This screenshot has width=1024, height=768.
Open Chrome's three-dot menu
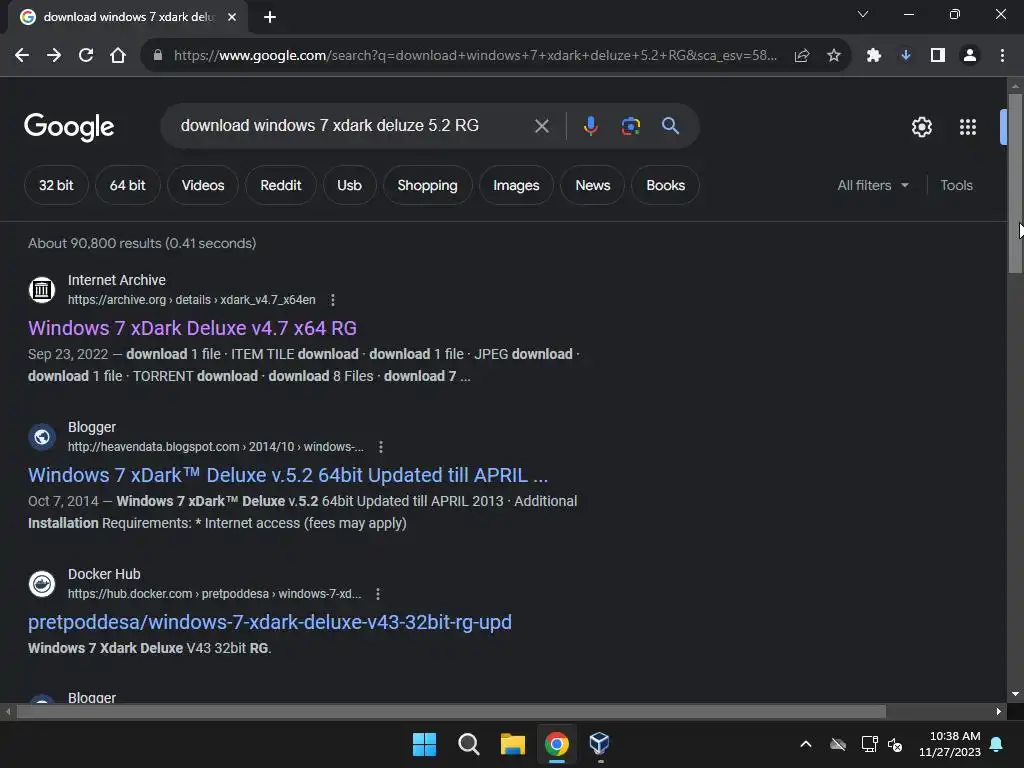(x=1002, y=56)
